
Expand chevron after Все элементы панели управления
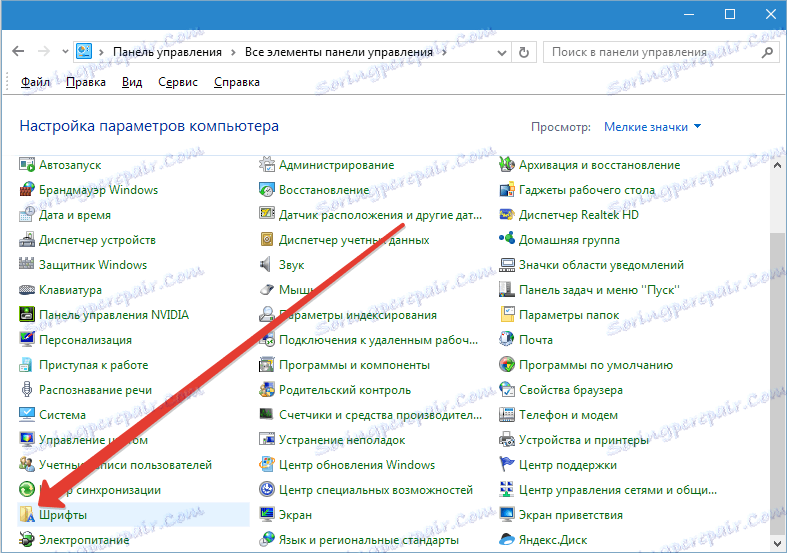click(444, 52)
